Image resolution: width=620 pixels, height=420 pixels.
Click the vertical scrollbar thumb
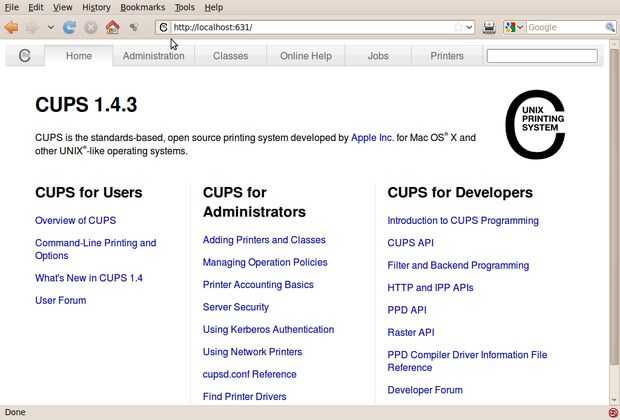614,206
